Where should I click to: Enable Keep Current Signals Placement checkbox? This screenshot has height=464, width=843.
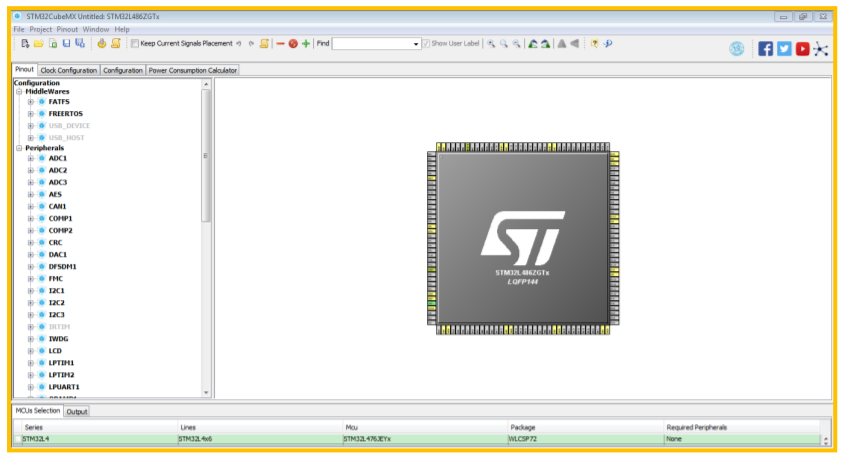point(135,44)
